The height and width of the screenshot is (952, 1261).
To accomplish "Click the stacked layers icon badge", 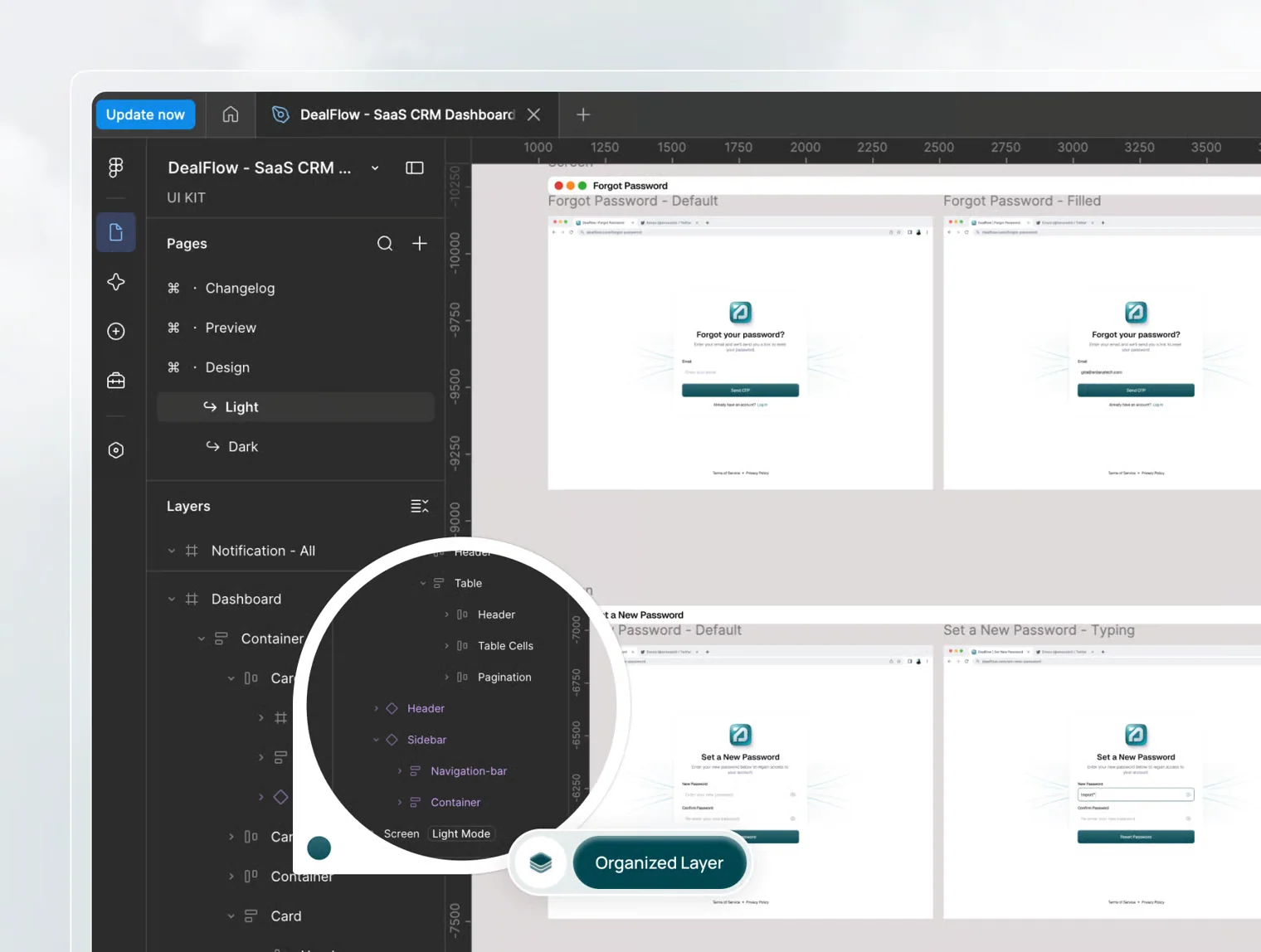I will click(541, 863).
